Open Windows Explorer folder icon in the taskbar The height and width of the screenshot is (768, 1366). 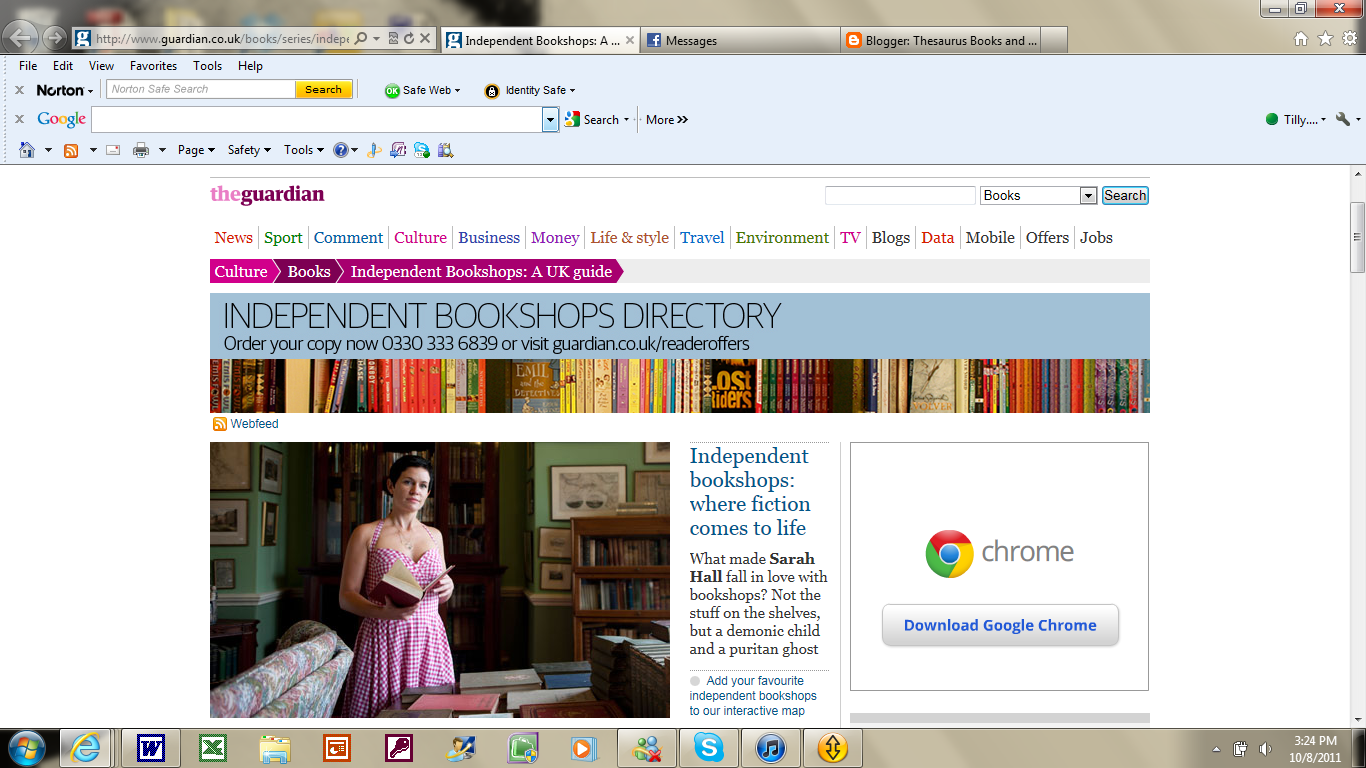275,748
